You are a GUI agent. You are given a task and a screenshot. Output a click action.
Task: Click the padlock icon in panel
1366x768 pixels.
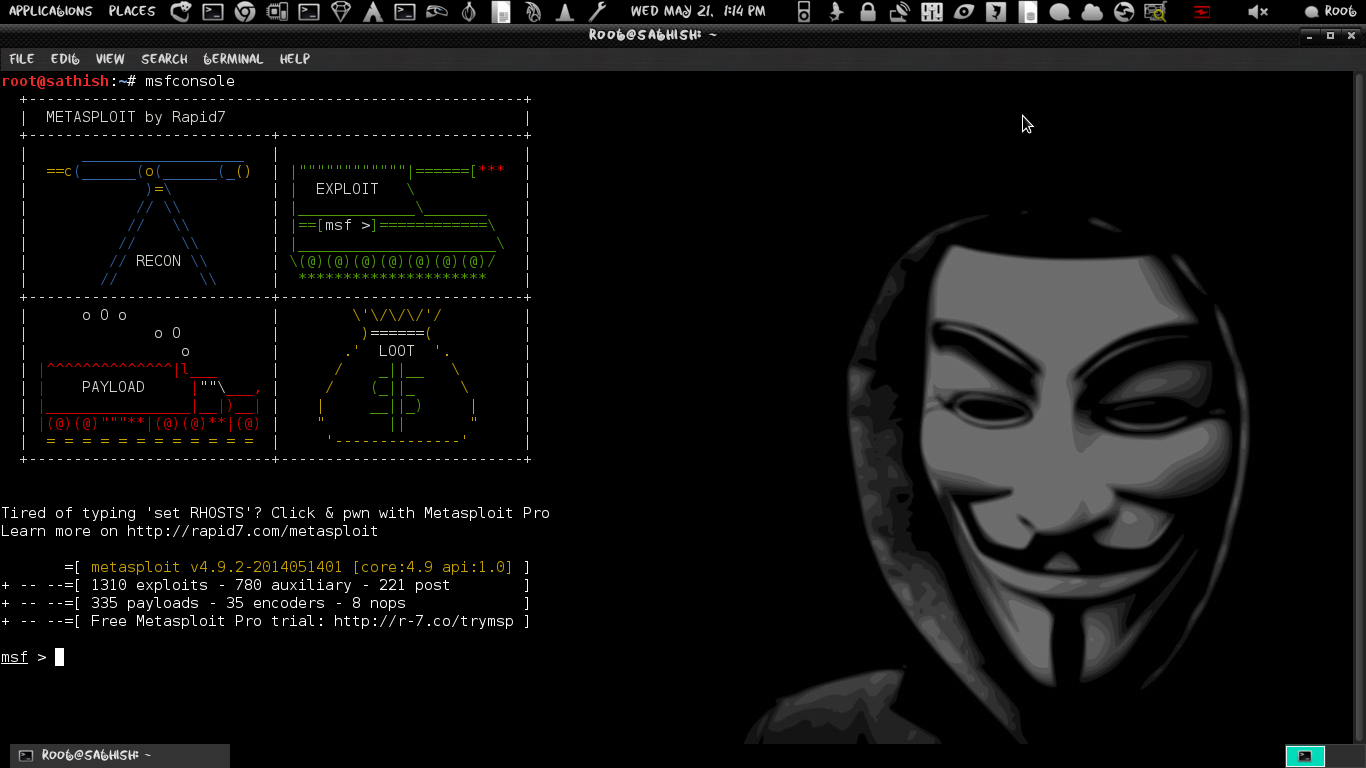[868, 12]
